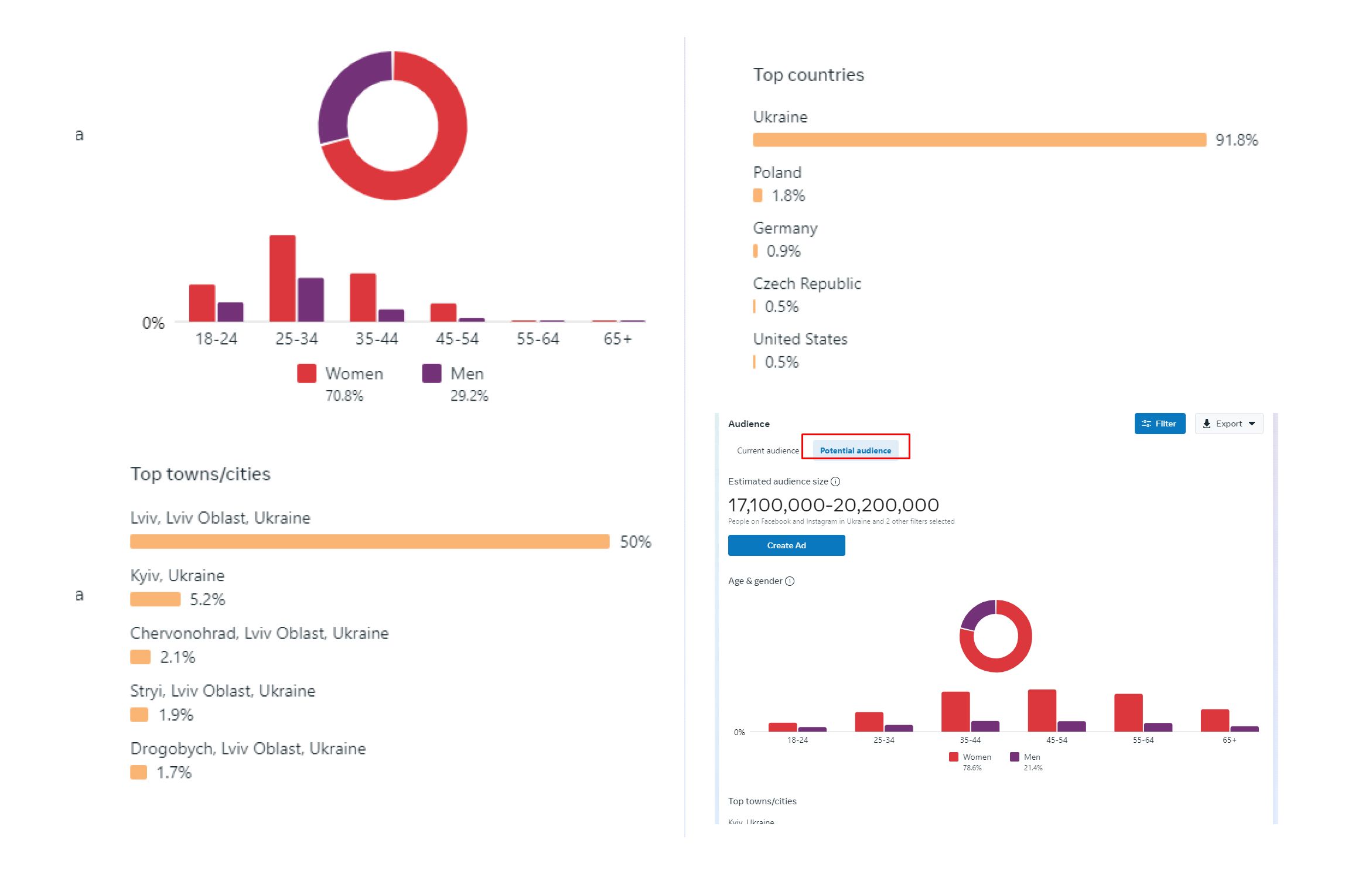Open the Export dropdown menu

pos(1228,424)
